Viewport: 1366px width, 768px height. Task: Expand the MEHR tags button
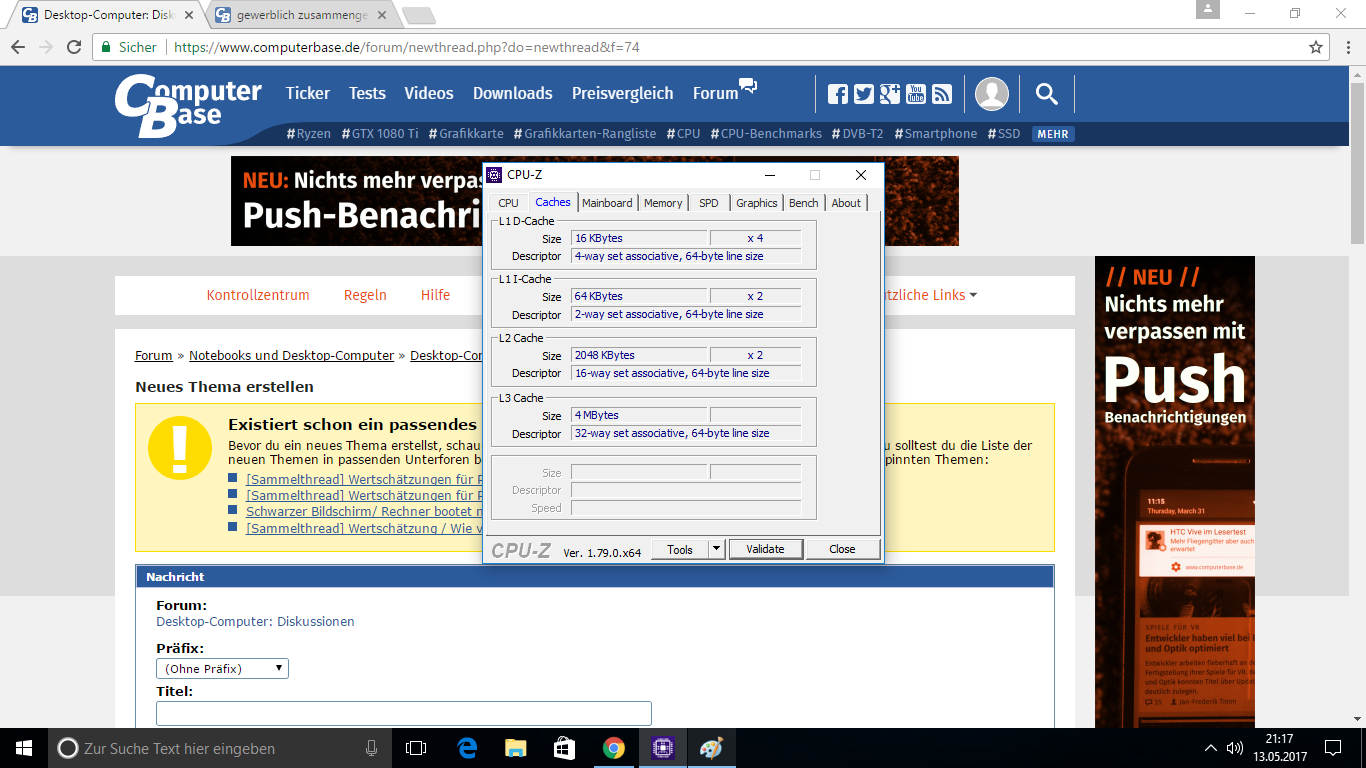[1053, 134]
